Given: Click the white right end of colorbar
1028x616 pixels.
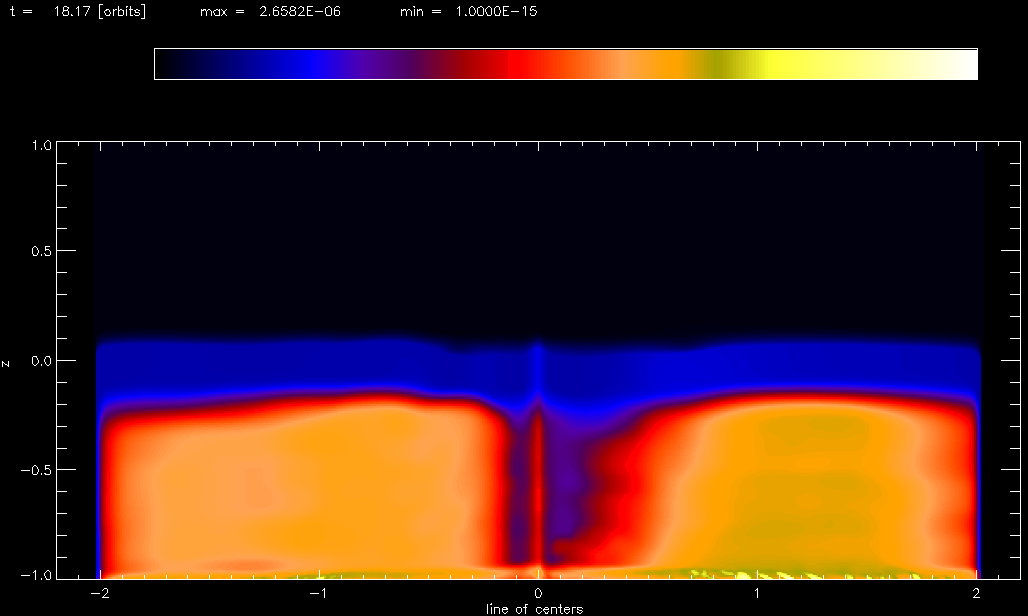Looking at the screenshot, I should (x=960, y=64).
